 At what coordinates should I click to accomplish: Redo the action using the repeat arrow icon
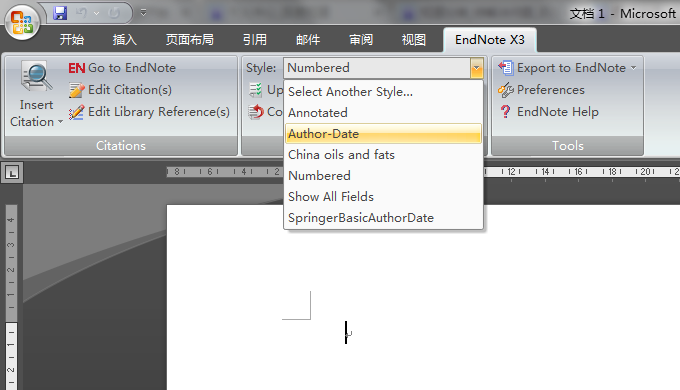(114, 13)
